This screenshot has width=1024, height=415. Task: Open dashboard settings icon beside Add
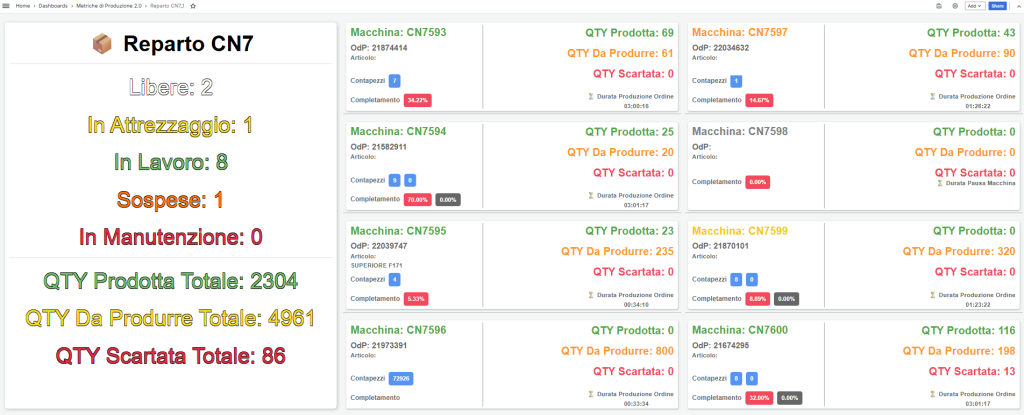954,6
